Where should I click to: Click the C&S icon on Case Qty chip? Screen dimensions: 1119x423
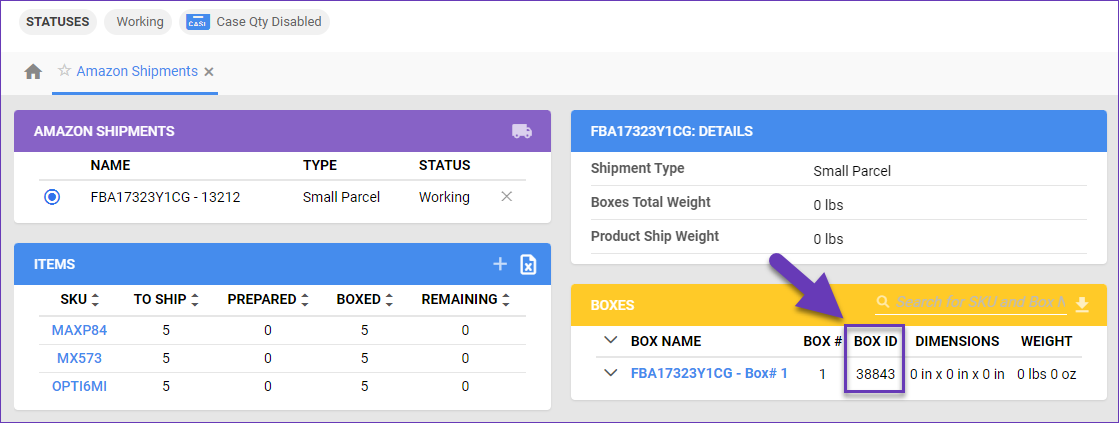[198, 22]
